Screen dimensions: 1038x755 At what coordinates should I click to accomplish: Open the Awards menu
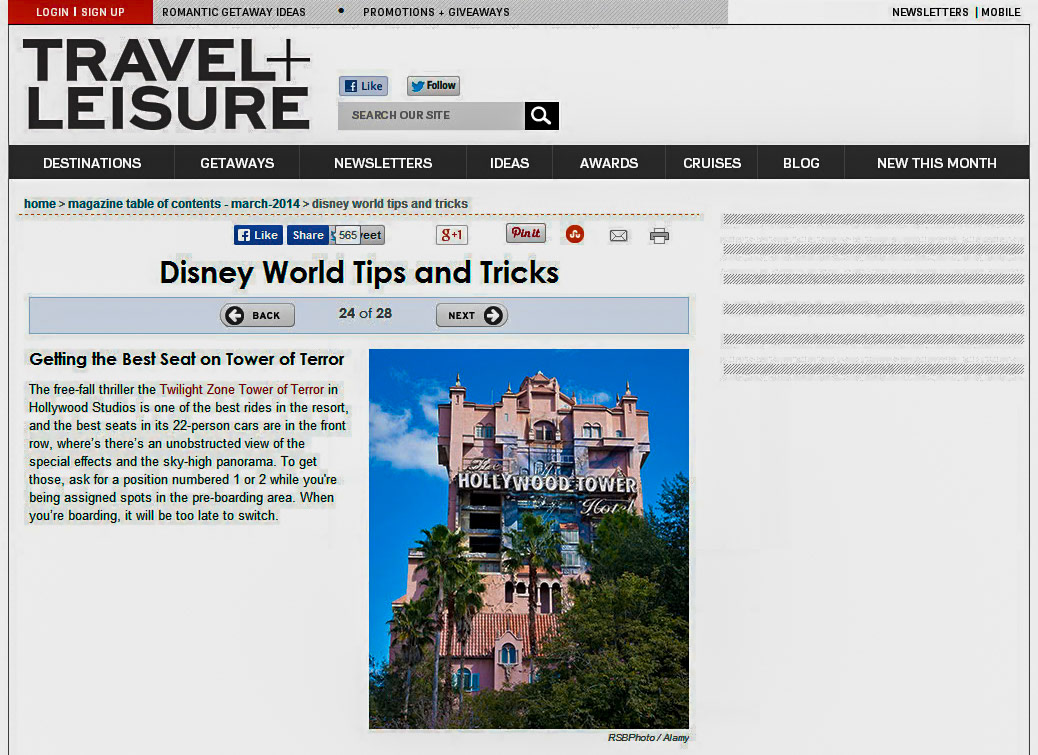tap(609, 163)
